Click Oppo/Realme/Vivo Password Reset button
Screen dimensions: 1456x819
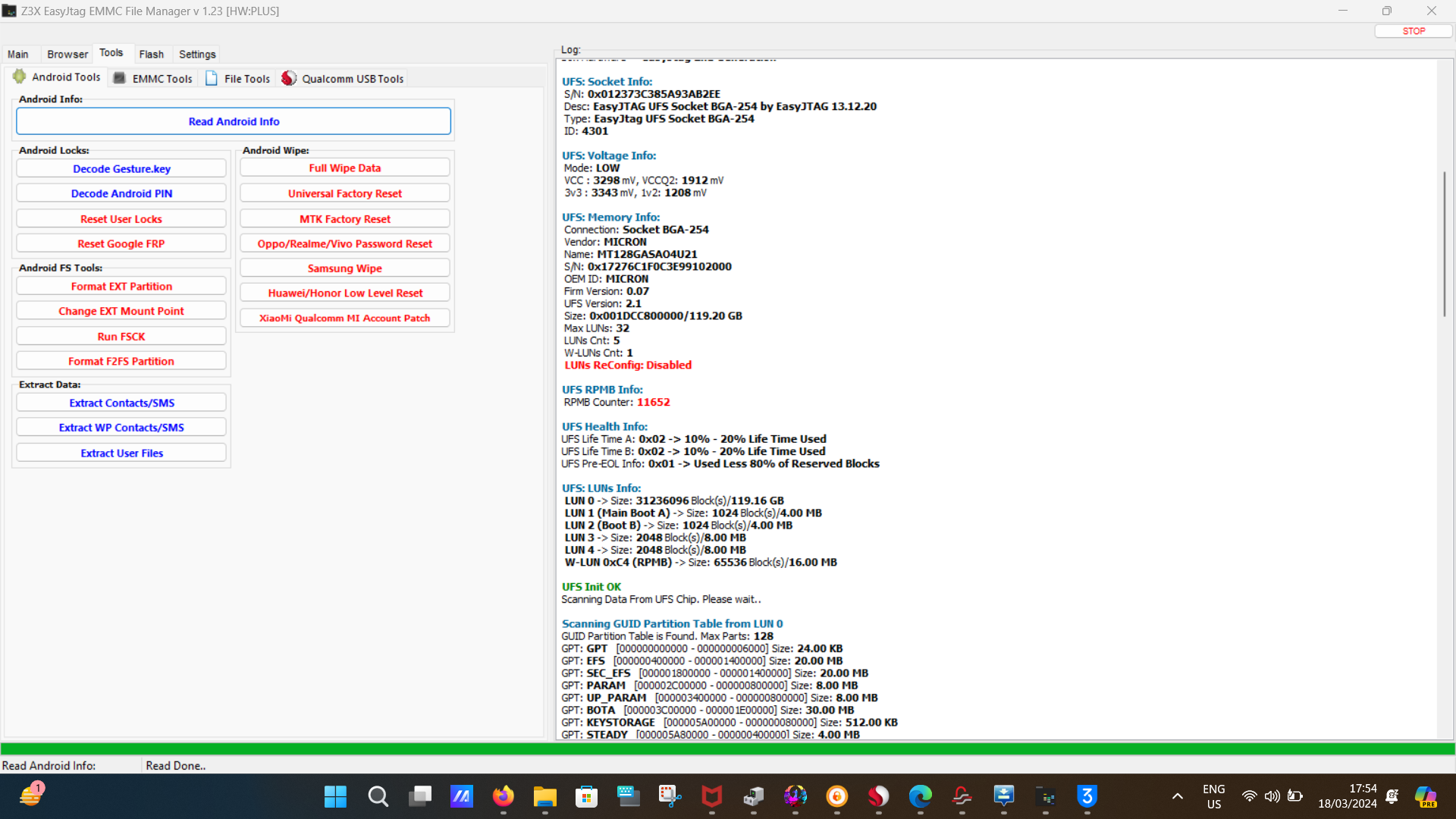[345, 243]
